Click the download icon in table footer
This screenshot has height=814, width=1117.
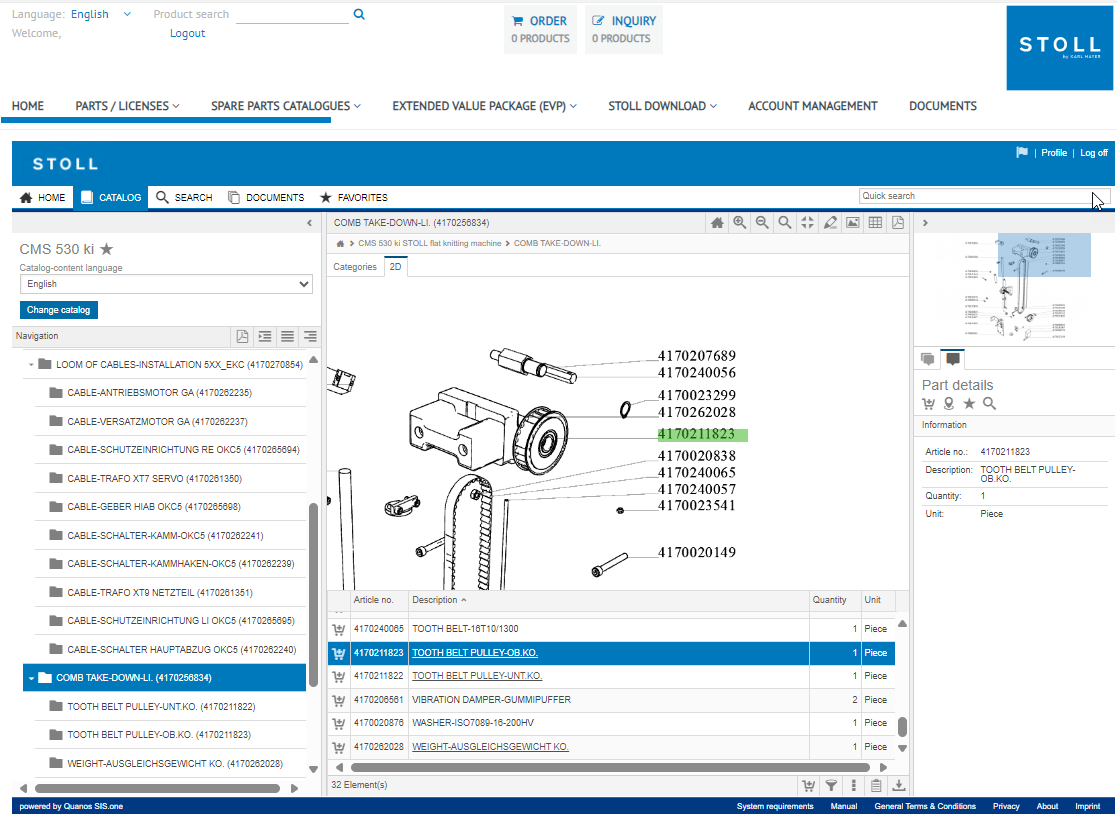(899, 786)
